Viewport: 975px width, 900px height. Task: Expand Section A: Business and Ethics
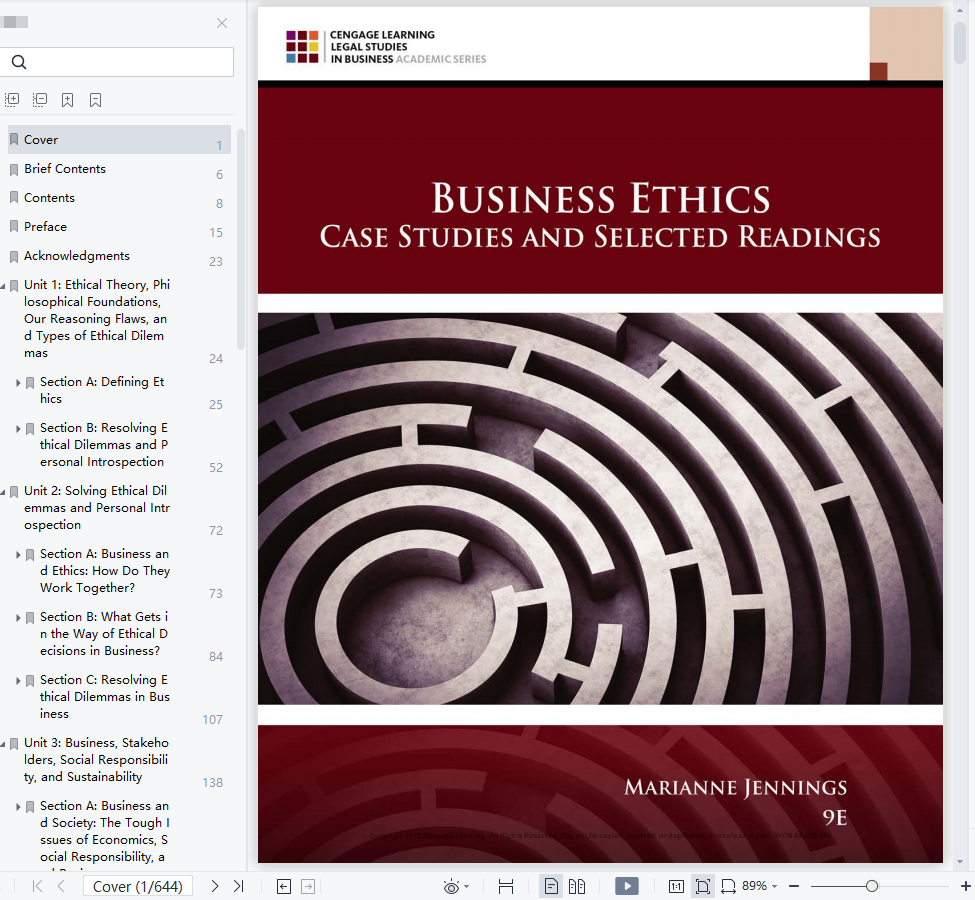click(18, 555)
